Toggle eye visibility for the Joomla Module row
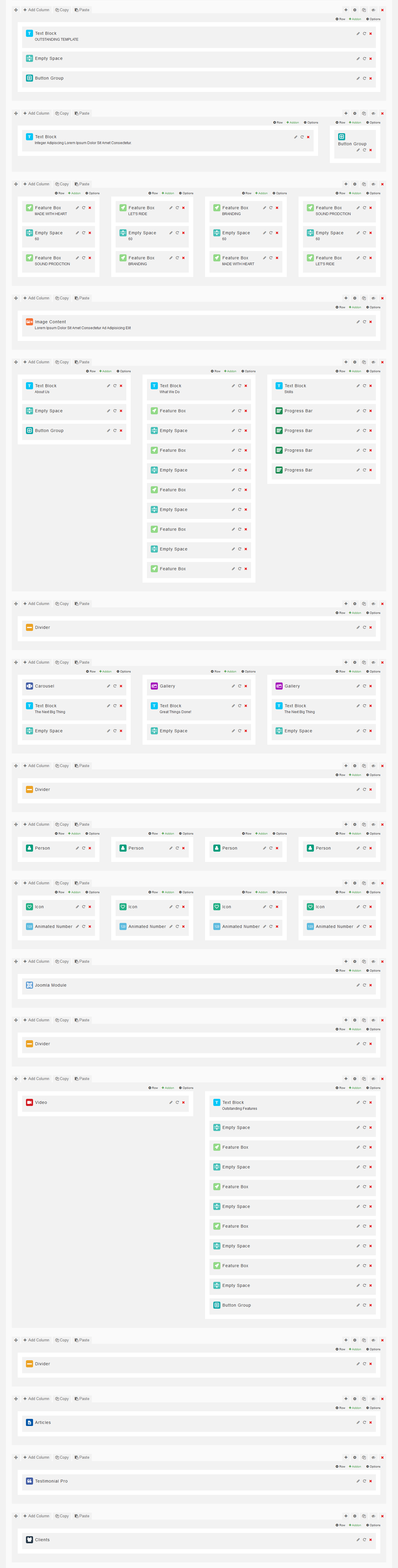Screen dimensions: 398x1568 click(x=374, y=962)
